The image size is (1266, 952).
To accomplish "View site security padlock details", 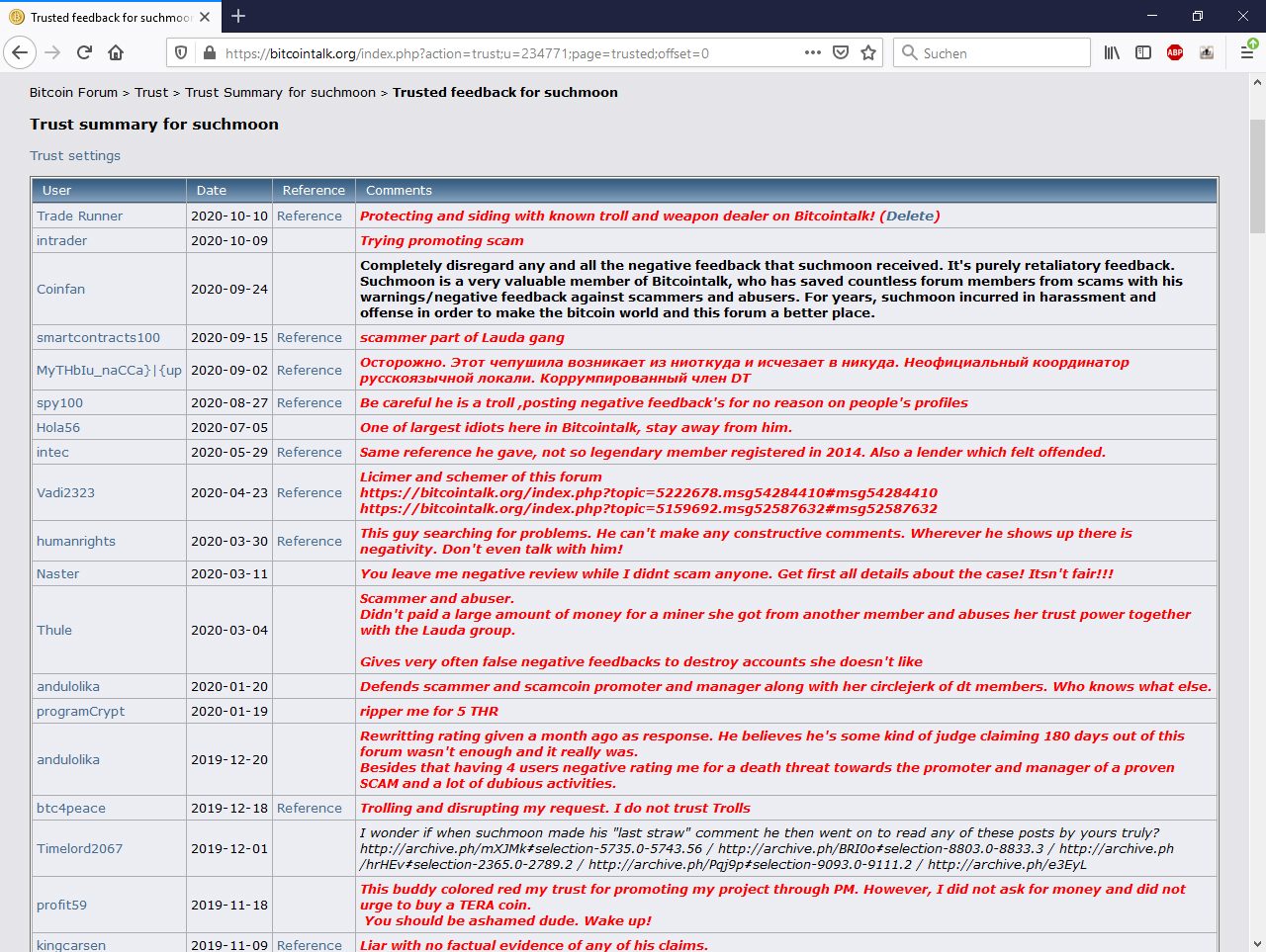I will (x=209, y=53).
